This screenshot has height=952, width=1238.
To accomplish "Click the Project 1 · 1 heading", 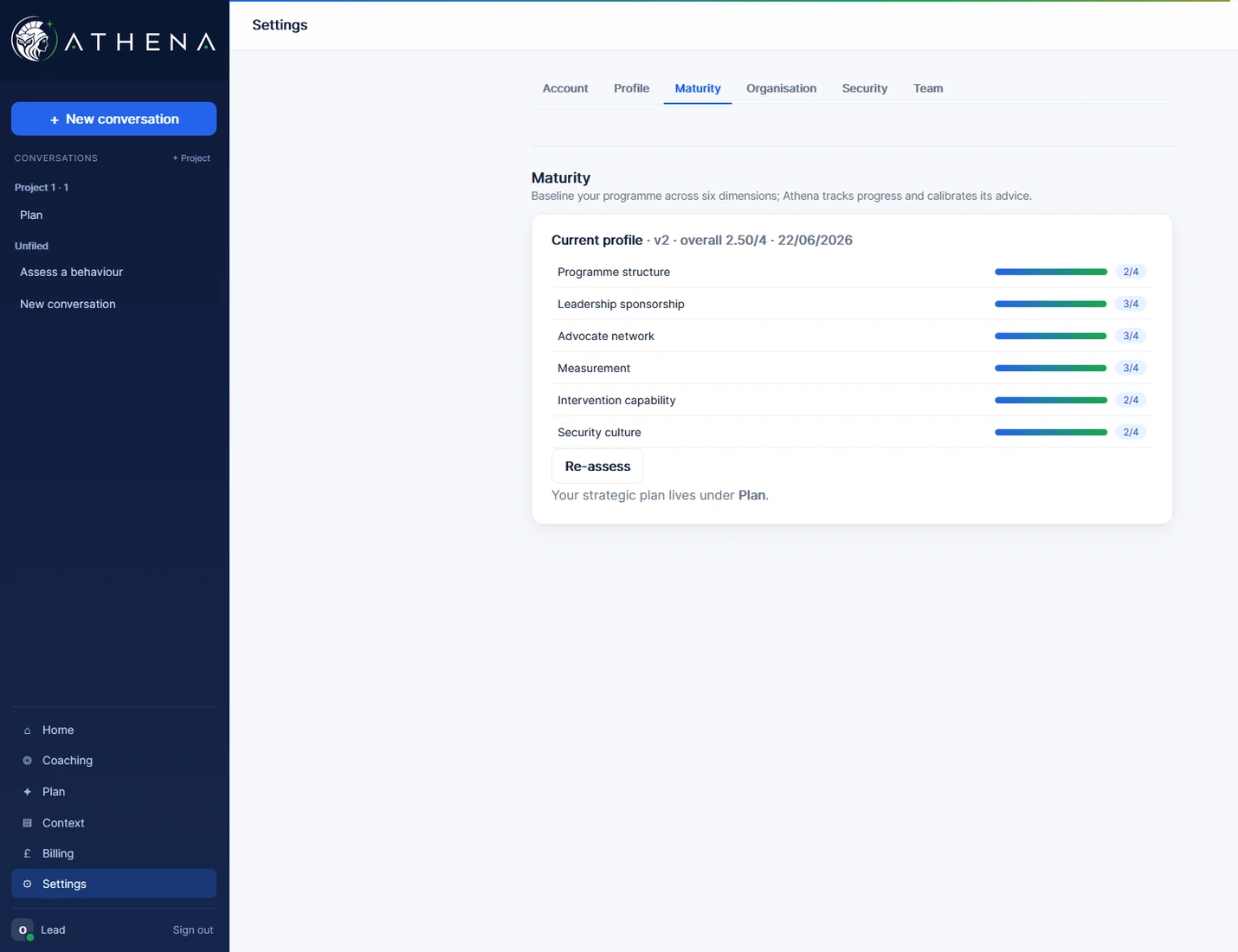I will (42, 188).
